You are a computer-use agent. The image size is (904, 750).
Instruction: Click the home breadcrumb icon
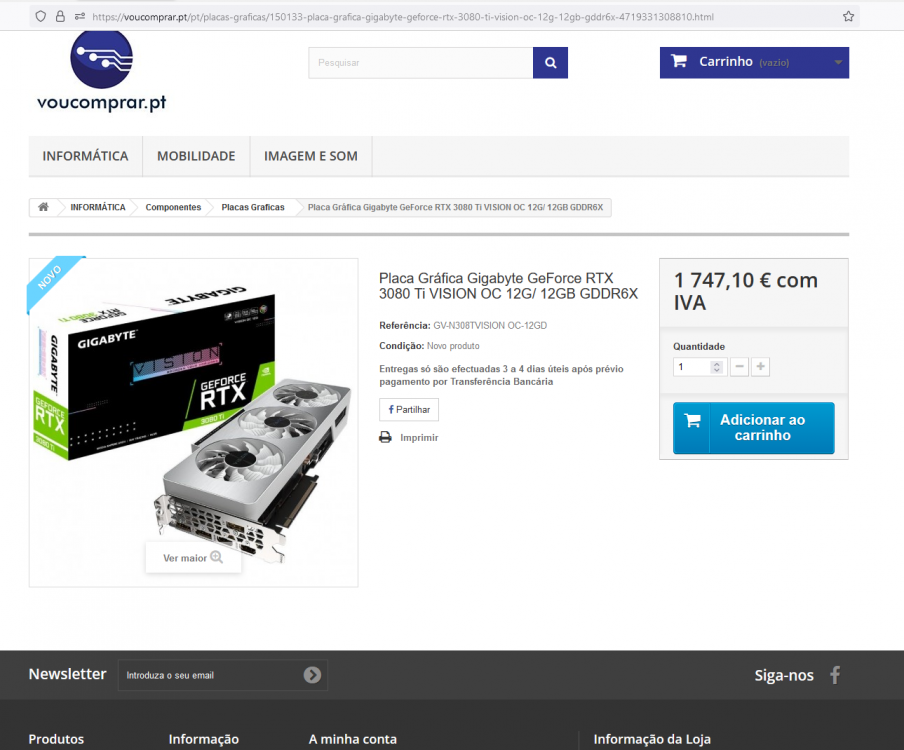[x=43, y=207]
